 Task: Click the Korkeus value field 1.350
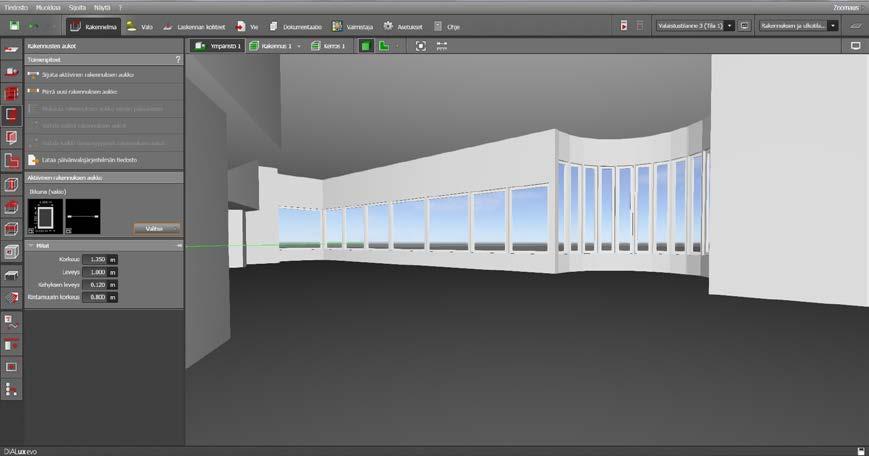coord(99,259)
